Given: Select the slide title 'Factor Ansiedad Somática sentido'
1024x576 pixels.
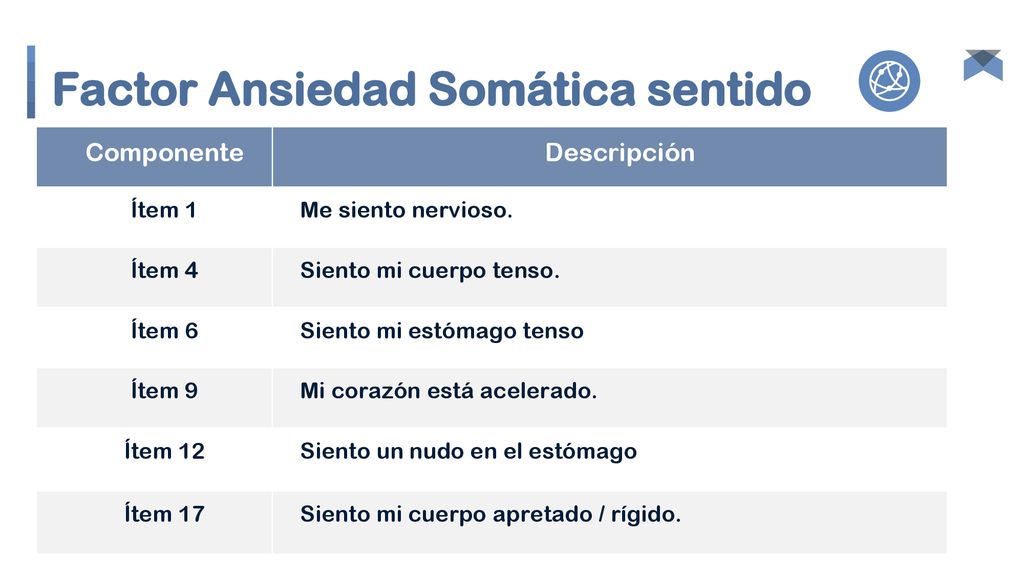Looking at the screenshot, I should (431, 89).
